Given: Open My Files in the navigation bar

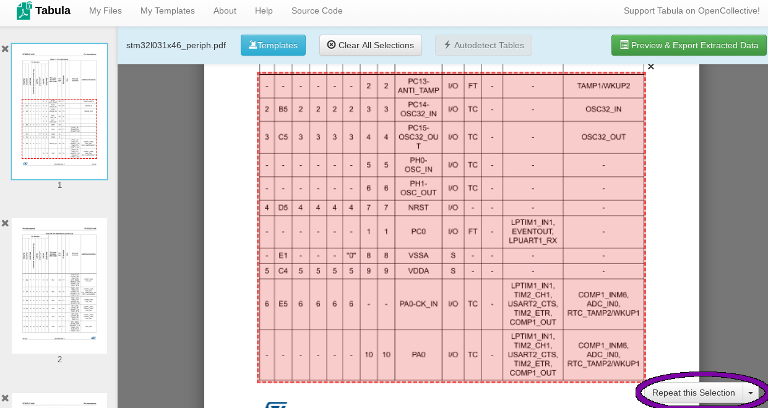Looking at the screenshot, I should [105, 11].
